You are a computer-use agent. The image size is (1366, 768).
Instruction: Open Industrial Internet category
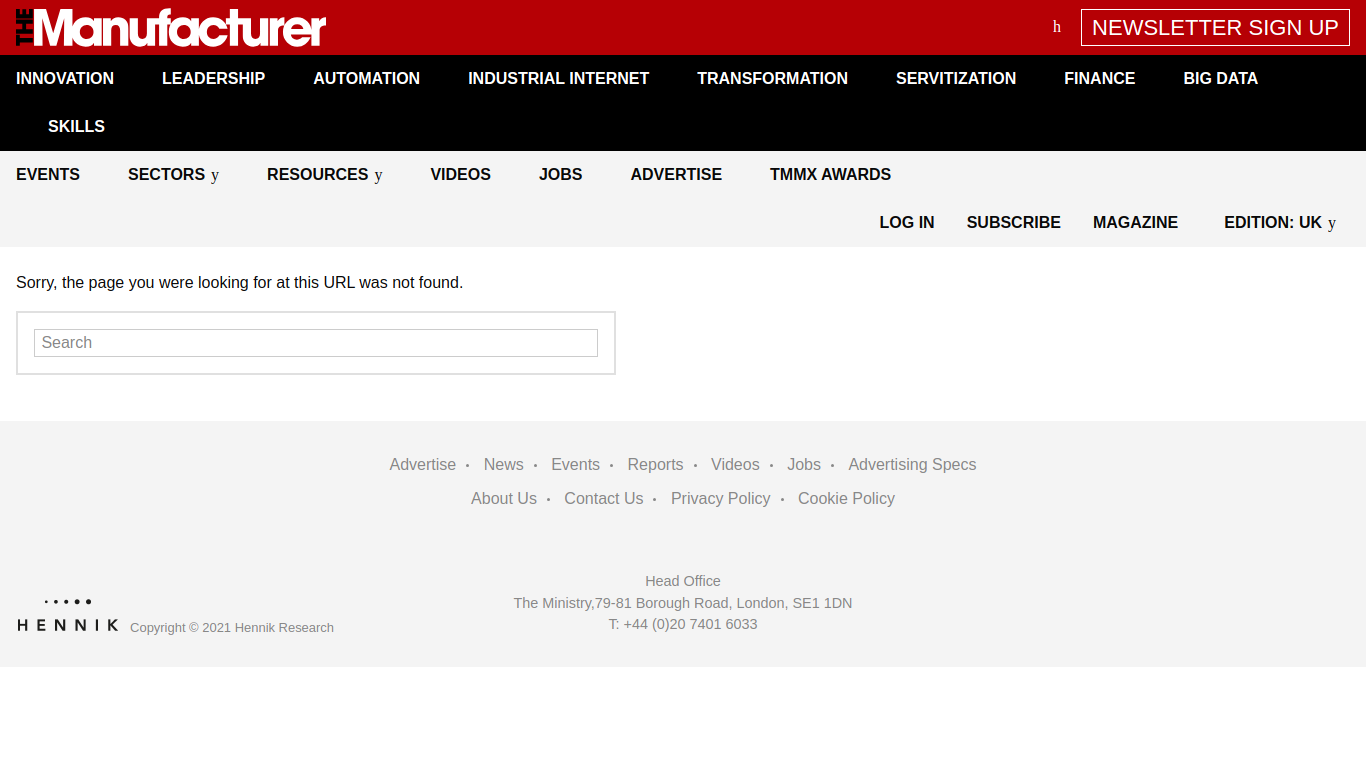coord(558,78)
